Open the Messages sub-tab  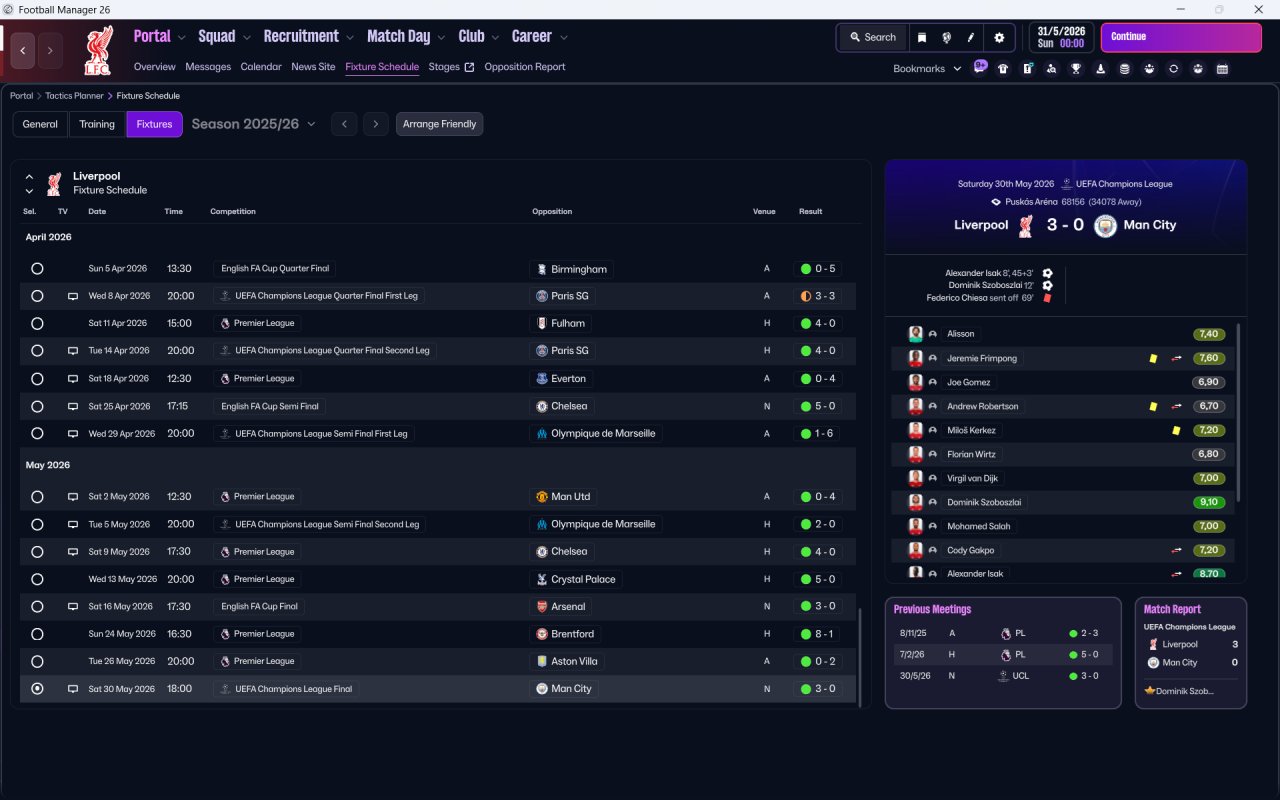coord(208,67)
